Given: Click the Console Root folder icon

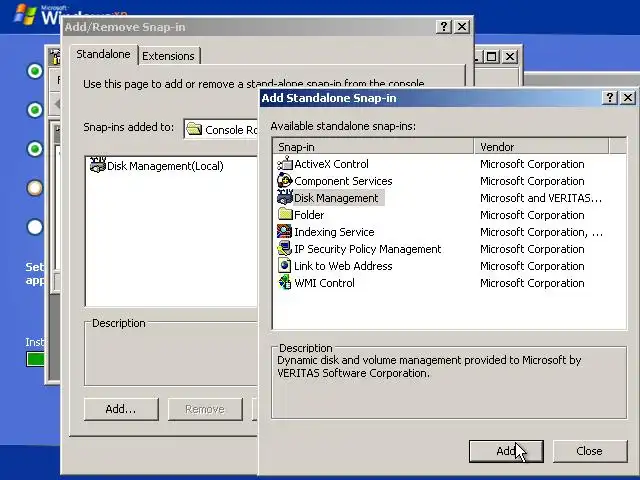Looking at the screenshot, I should coord(194,129).
